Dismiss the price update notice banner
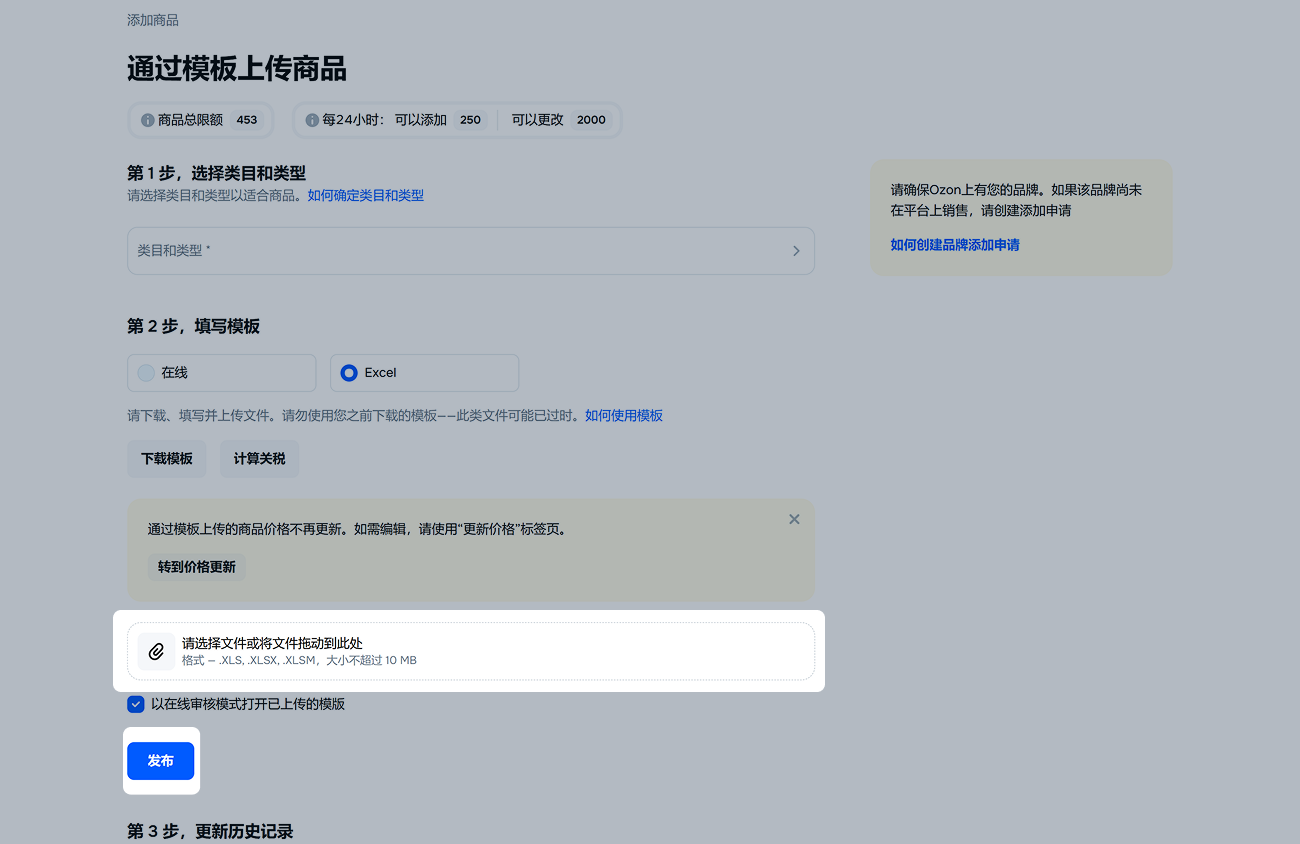 click(794, 519)
